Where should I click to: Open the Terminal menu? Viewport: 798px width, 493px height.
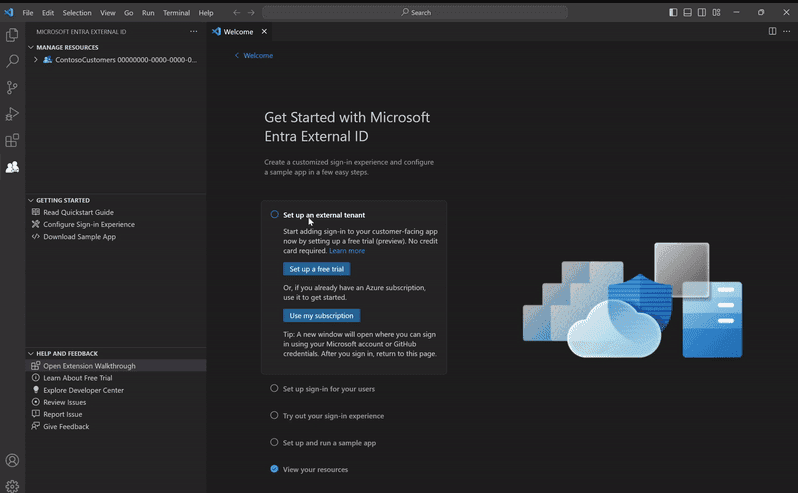(x=176, y=13)
